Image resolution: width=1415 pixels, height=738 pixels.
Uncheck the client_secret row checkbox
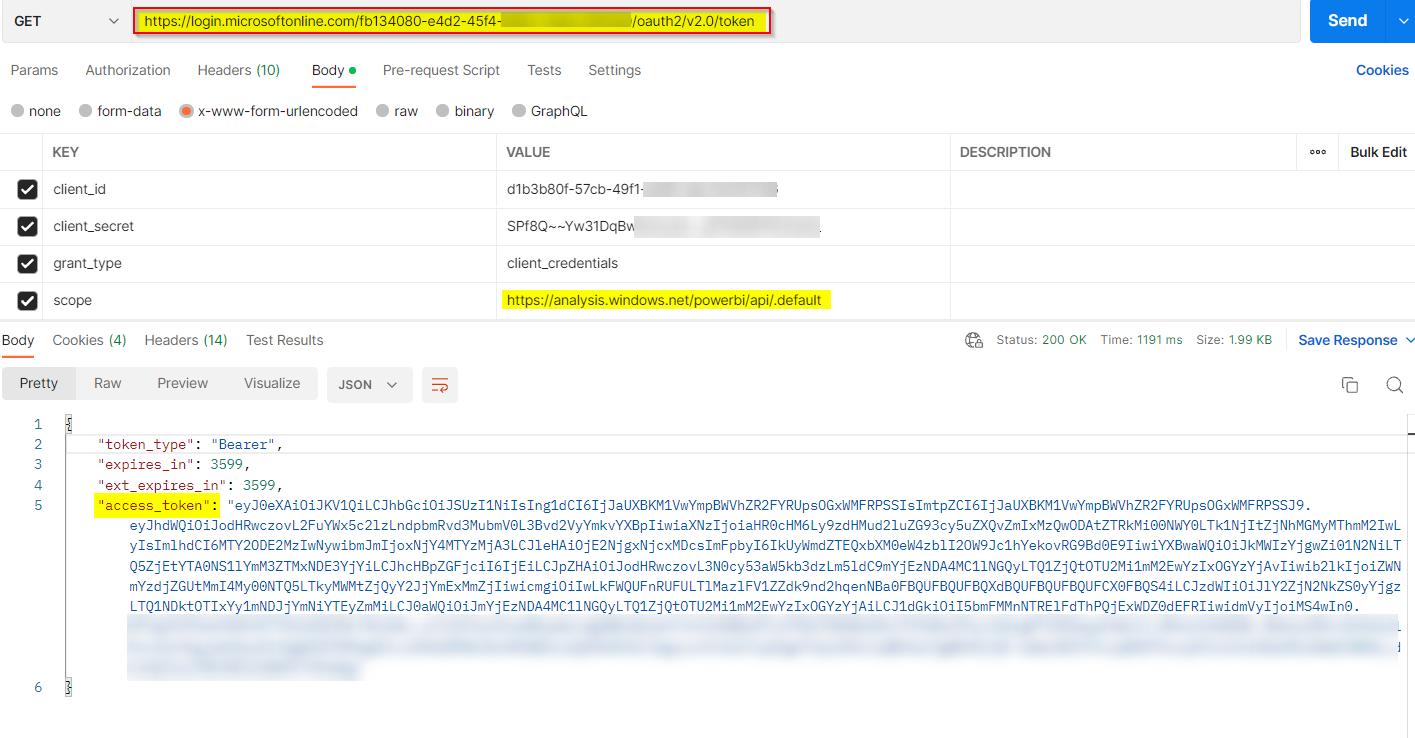tap(27, 227)
